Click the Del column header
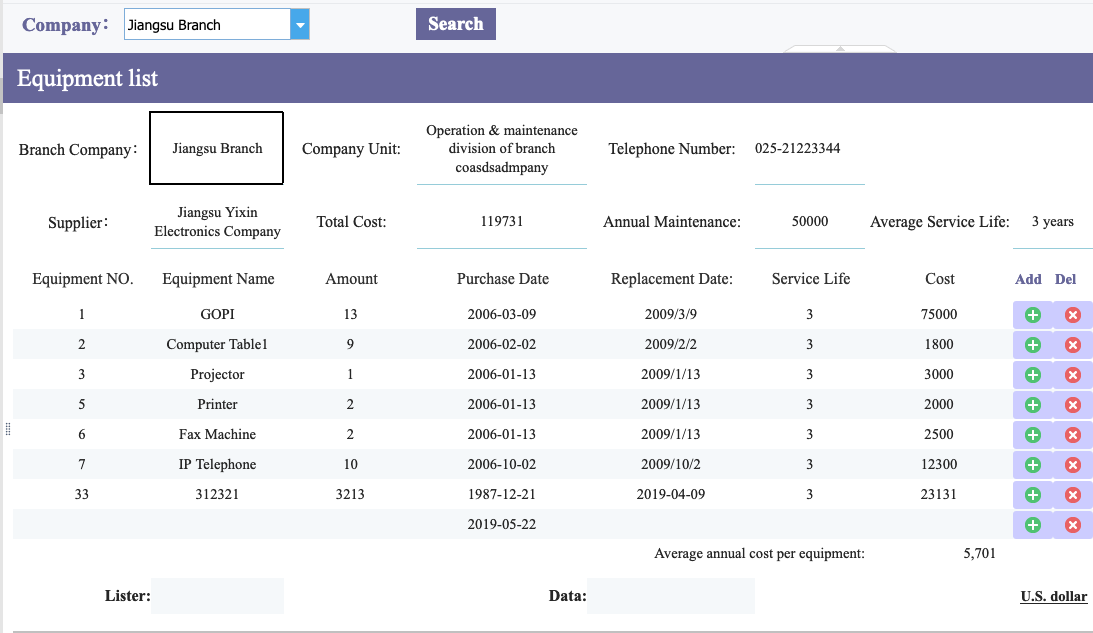1093x633 pixels. [x=1065, y=279]
